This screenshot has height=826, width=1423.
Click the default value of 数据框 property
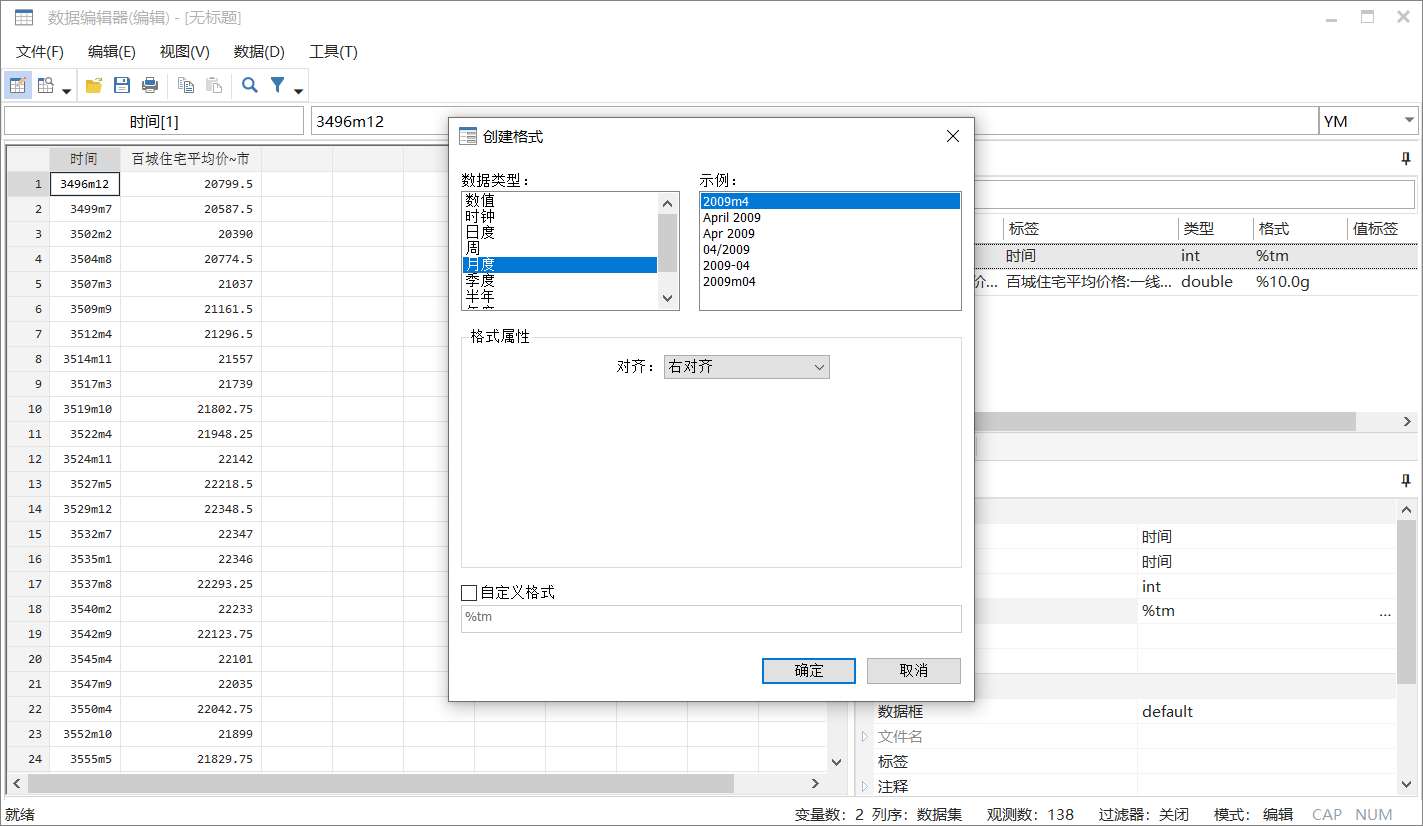(x=1268, y=712)
